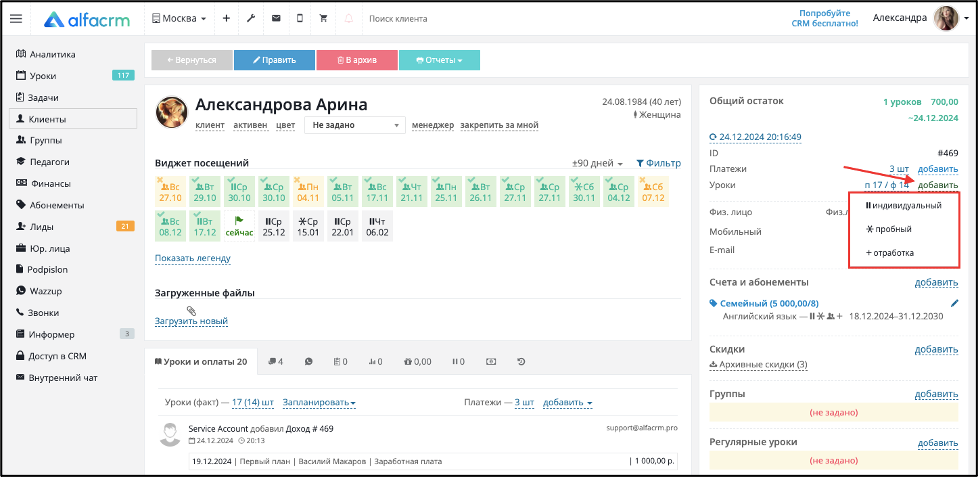The image size is (979, 479).
Task: Click the Ср 25.12 planned lesson cell
Action: pyautogui.click(x=273, y=226)
